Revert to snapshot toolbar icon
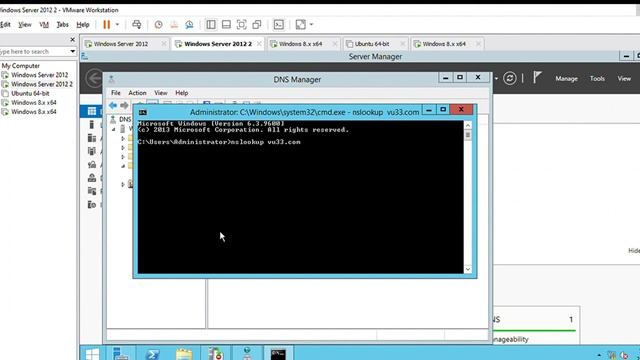640x360 pixels. (x=174, y=24)
